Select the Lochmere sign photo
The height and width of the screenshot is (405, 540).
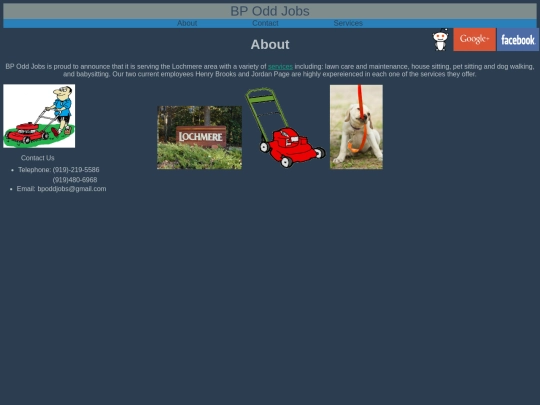pyautogui.click(x=199, y=137)
